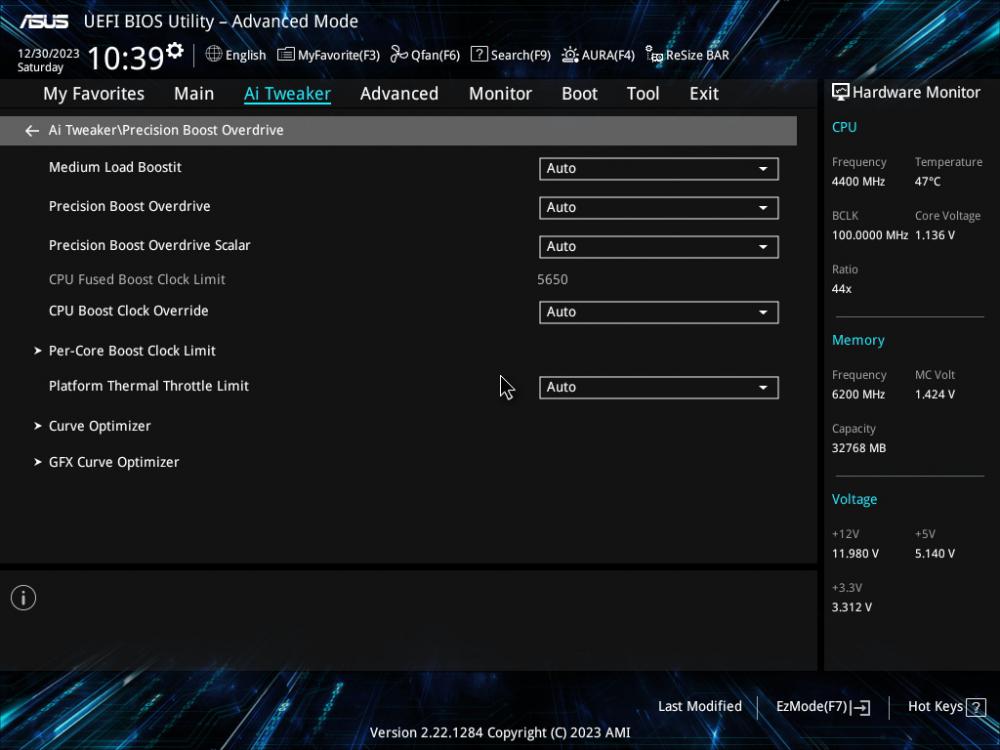Viewport: 1000px width, 750px height.
Task: Click CPU frequency value 4400 MHz
Action: click(x=858, y=182)
